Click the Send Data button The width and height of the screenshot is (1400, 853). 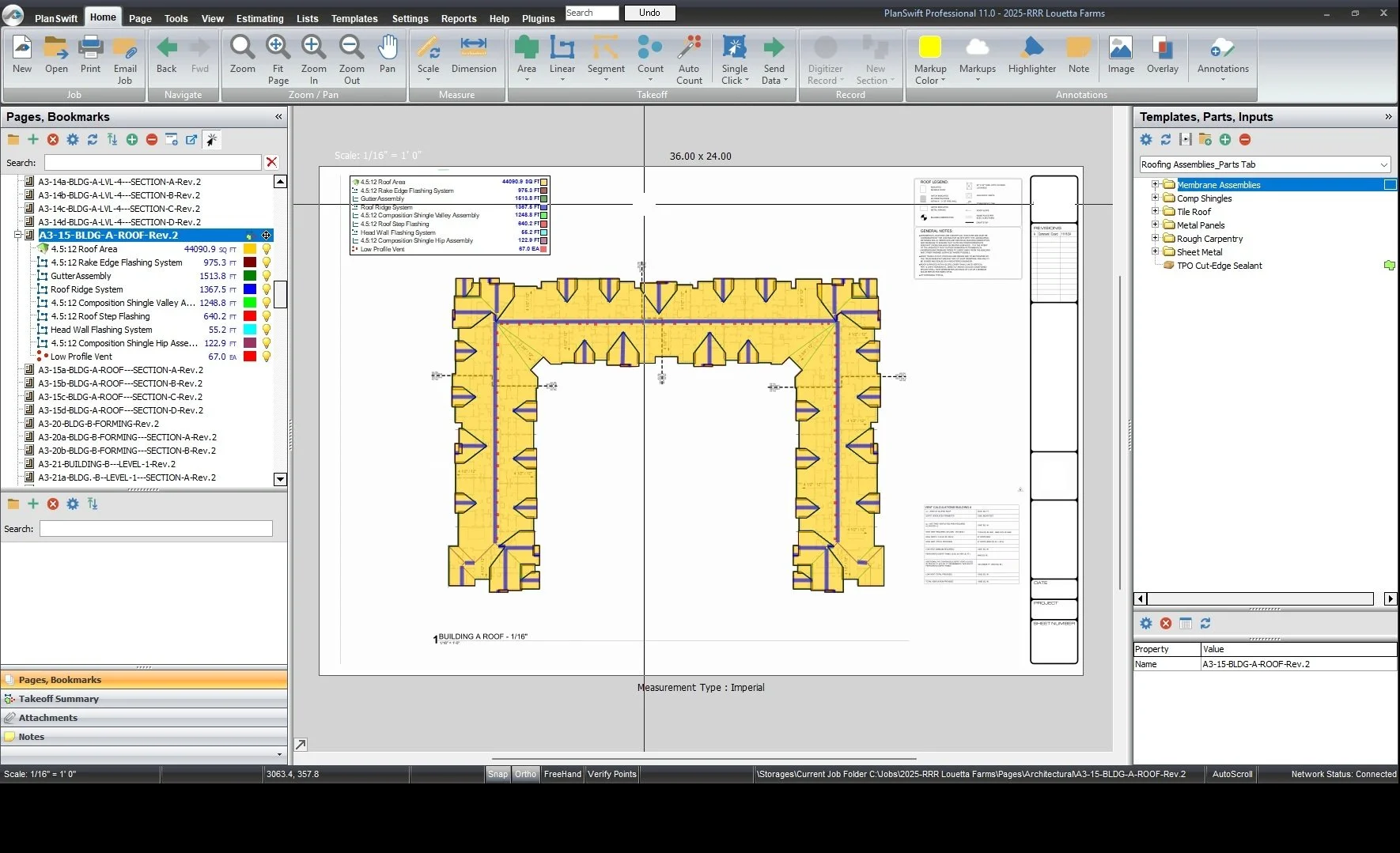(773, 55)
